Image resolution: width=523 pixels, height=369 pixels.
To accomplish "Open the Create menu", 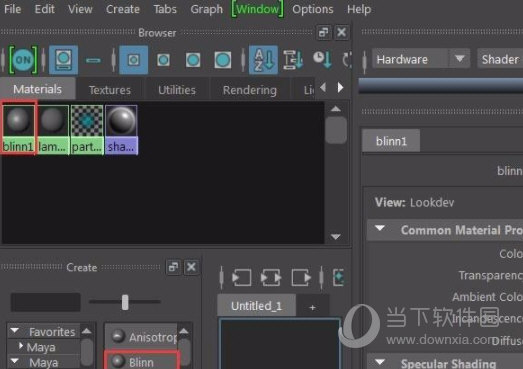I will click(x=123, y=9).
